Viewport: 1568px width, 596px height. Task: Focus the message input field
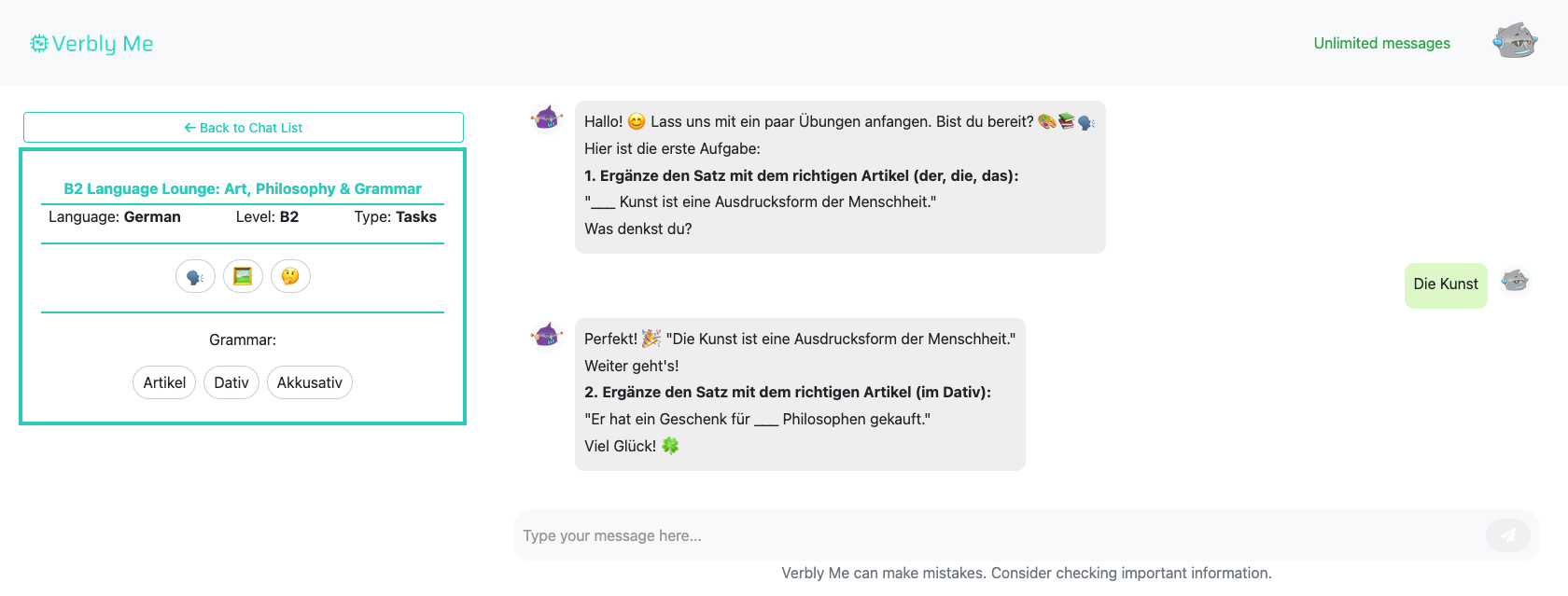point(999,535)
